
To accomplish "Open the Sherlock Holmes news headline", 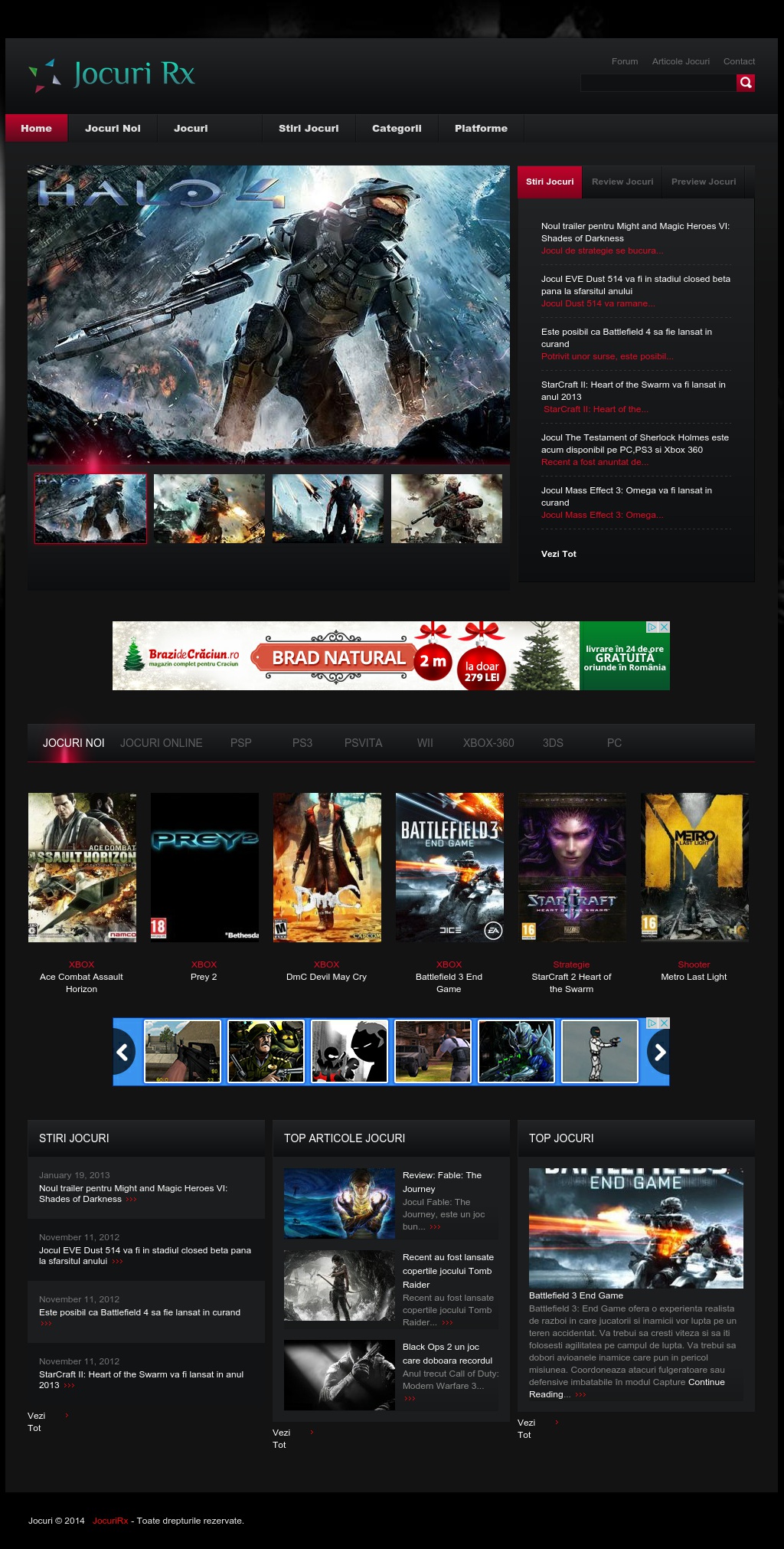I will click(635, 444).
